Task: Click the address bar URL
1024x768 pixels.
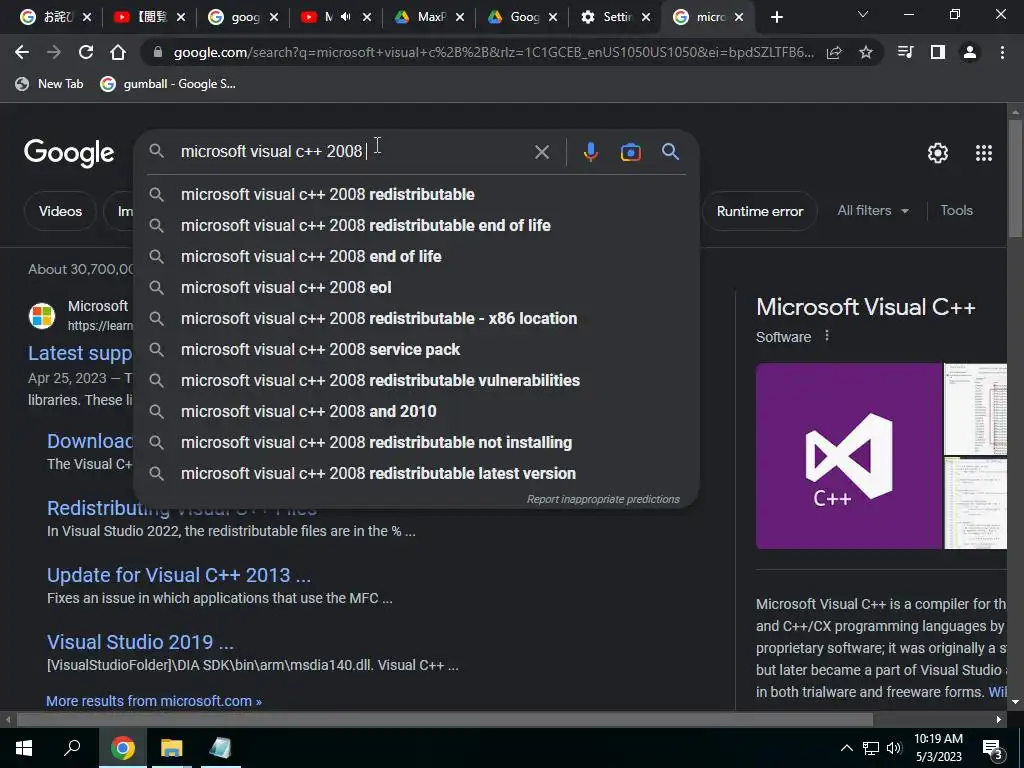Action: pos(493,52)
